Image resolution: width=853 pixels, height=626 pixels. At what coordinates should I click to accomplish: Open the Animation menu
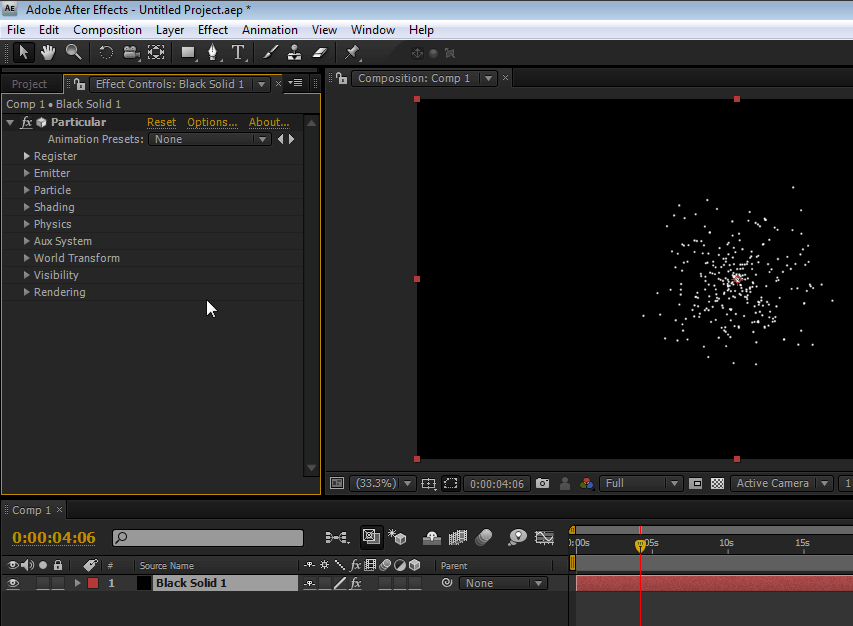click(270, 30)
